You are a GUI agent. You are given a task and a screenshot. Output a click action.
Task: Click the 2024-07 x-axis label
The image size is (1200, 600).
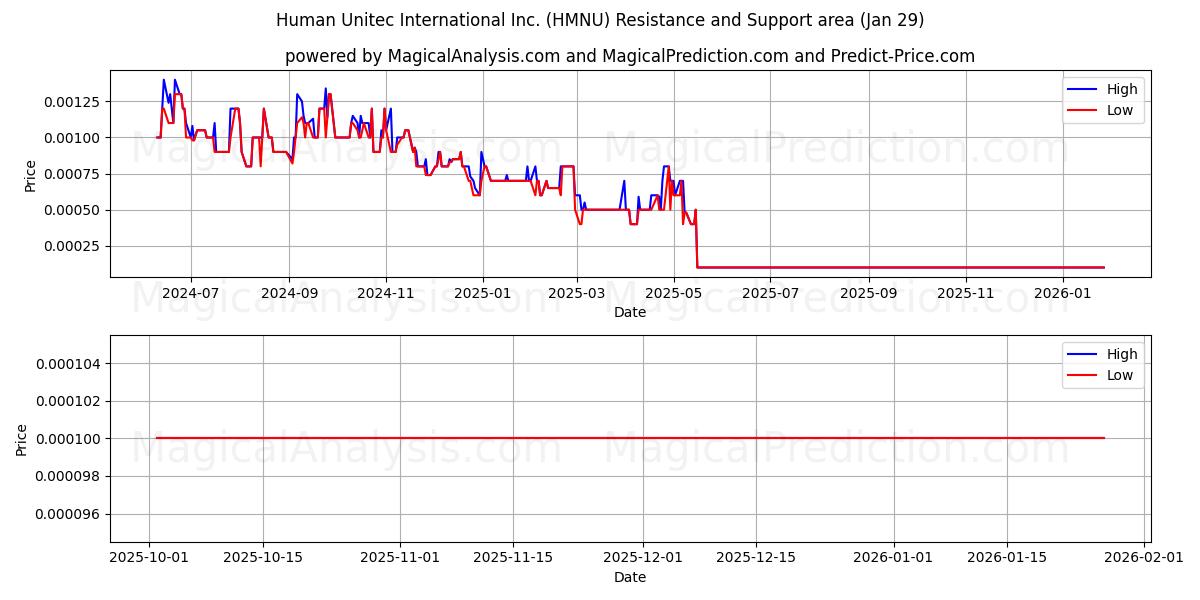pyautogui.click(x=190, y=294)
